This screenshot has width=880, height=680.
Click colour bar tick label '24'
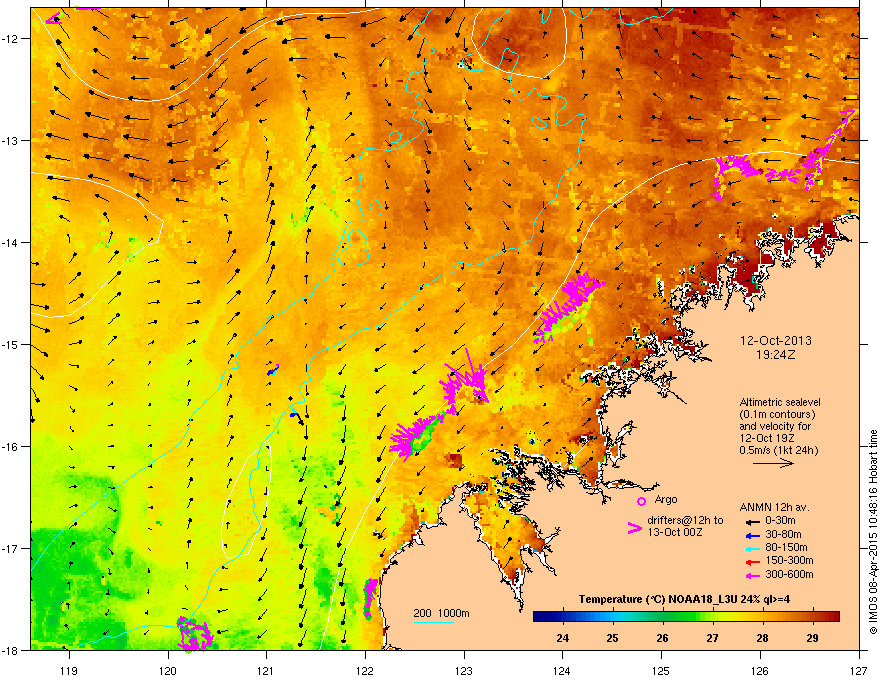(562, 638)
